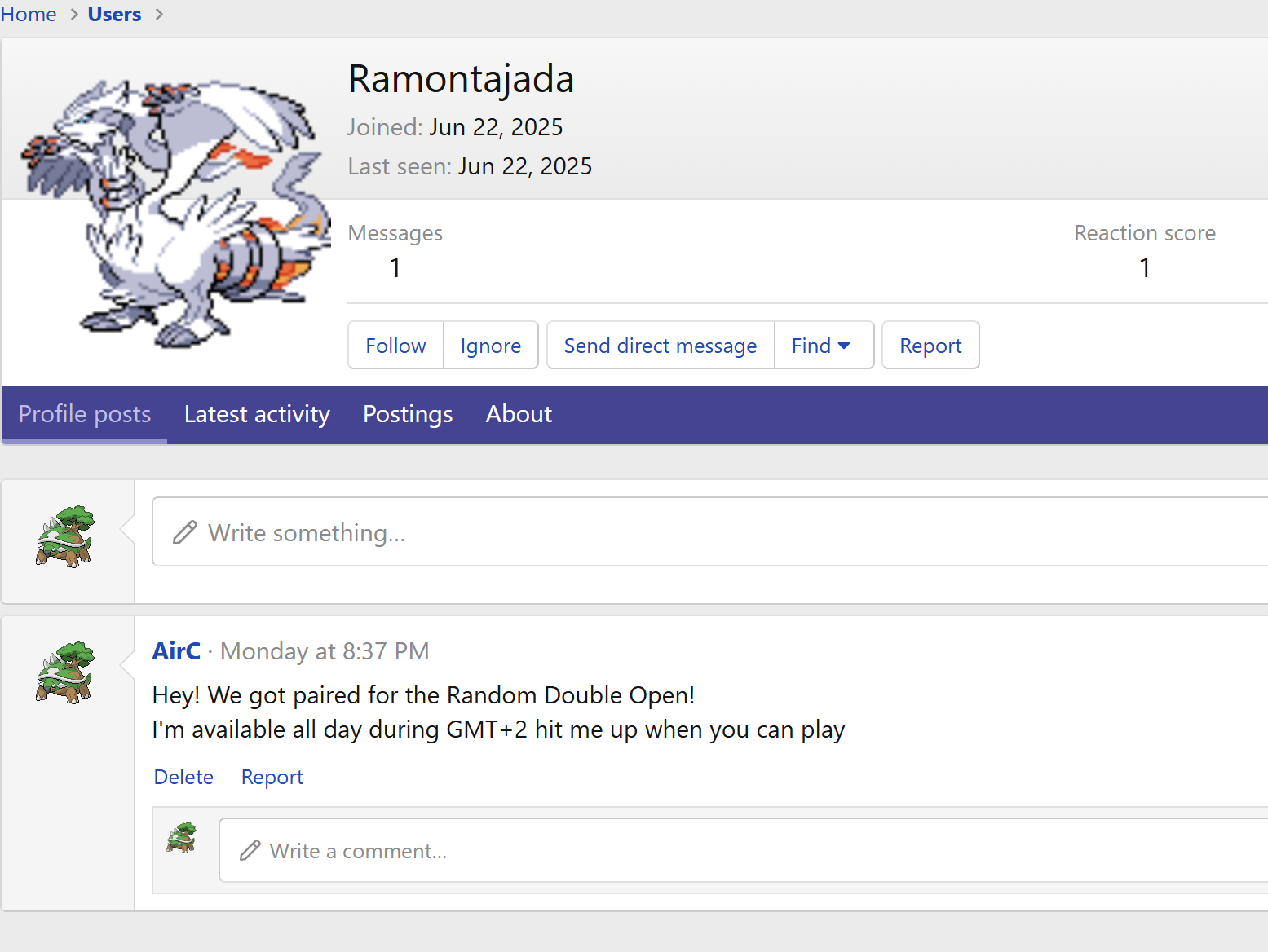Image resolution: width=1268 pixels, height=952 pixels.
Task: Delete AirC's profile post
Action: coord(183,777)
